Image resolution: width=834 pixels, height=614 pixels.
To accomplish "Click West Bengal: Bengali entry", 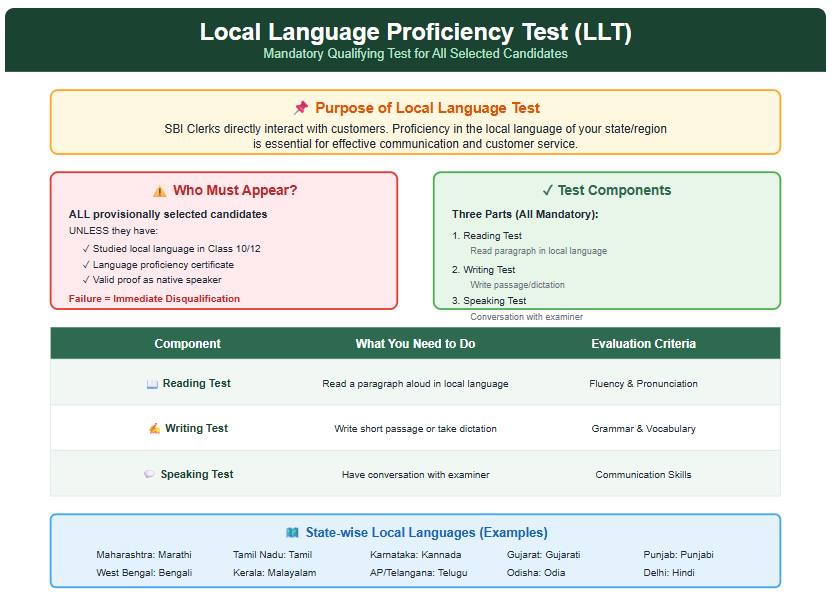I will (144, 573).
